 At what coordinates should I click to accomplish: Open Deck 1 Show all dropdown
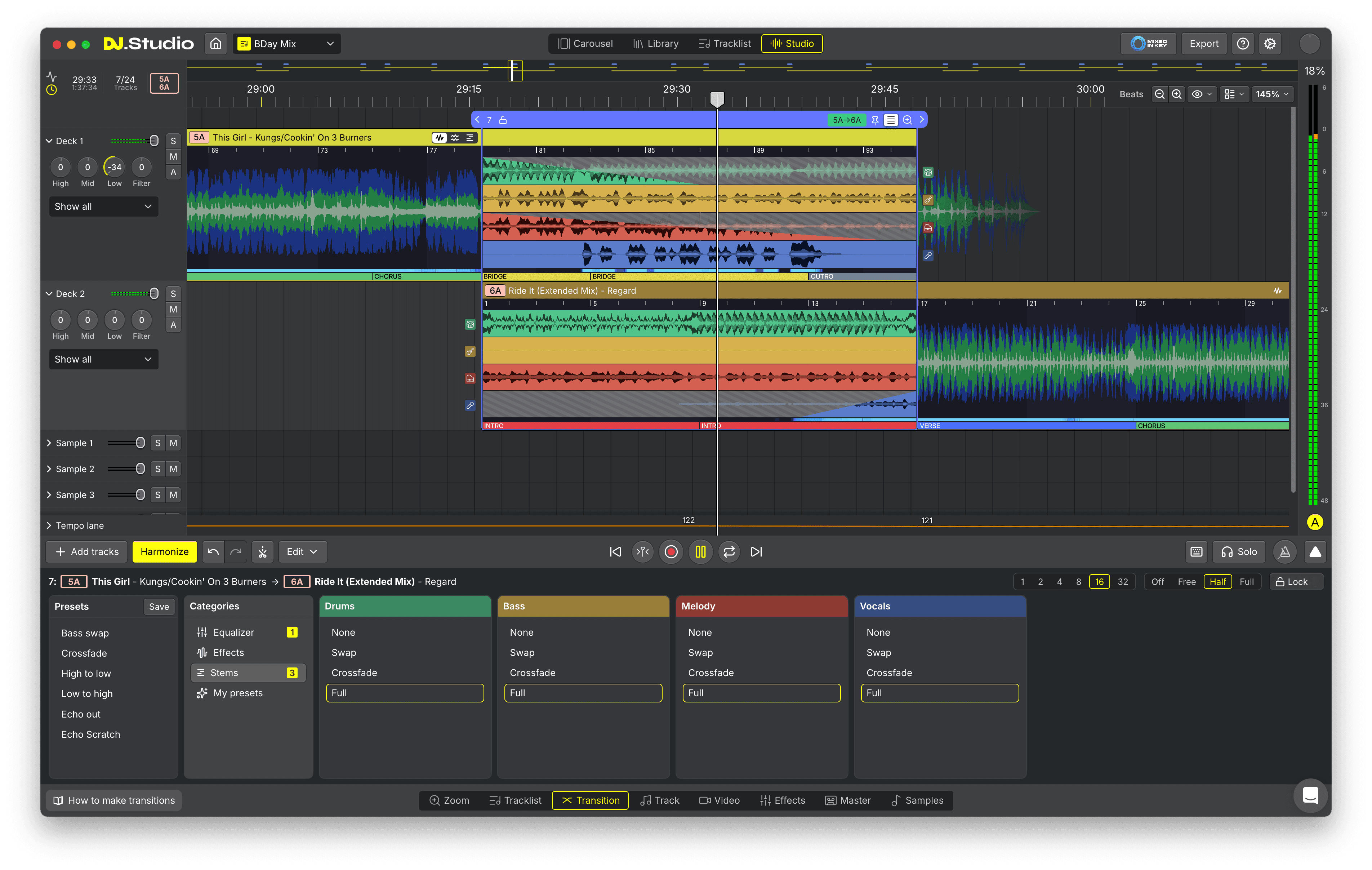tap(103, 207)
